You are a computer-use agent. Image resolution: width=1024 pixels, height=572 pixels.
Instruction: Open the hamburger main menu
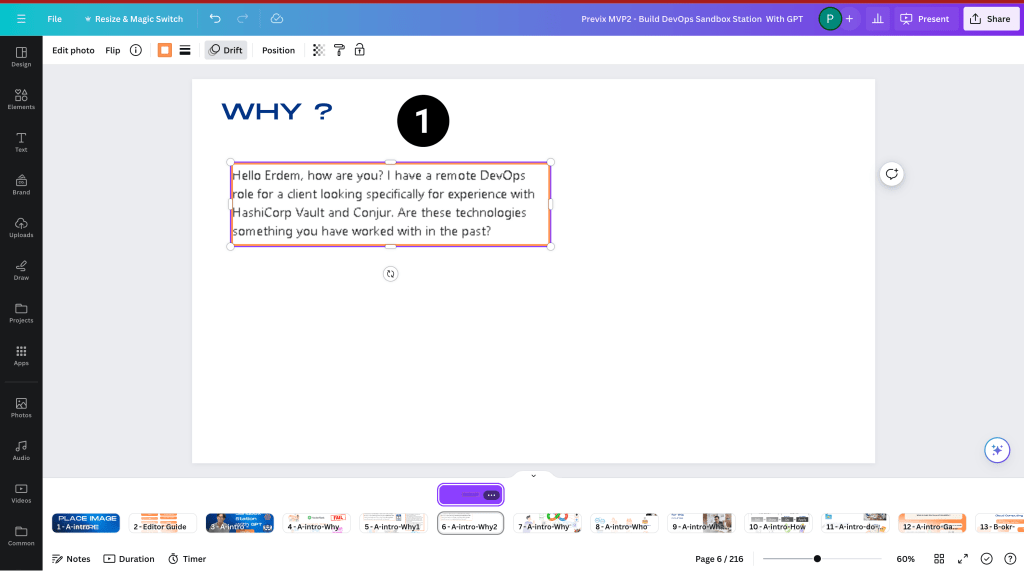[x=21, y=19]
